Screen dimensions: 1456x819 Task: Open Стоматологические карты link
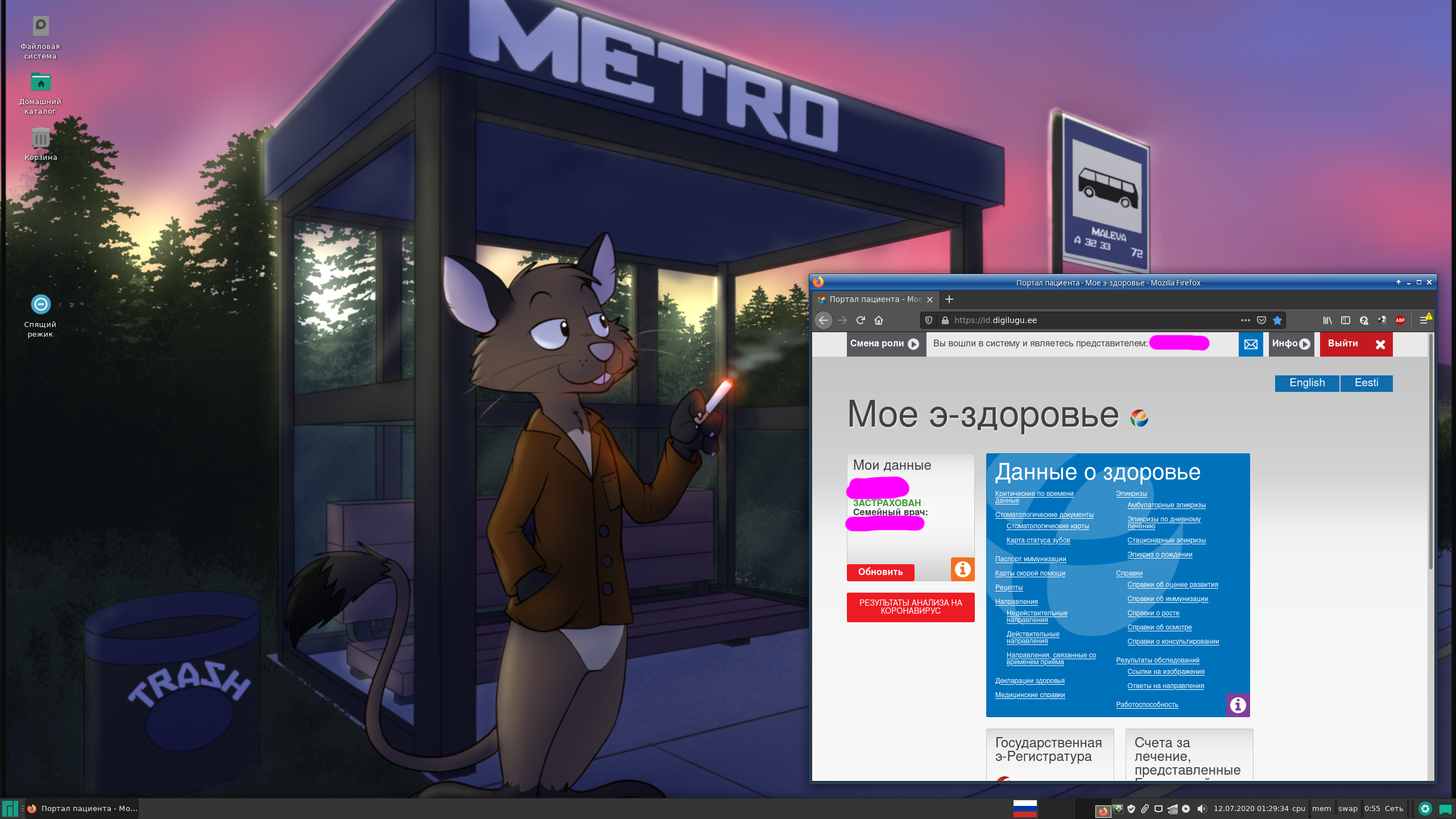[x=1048, y=526]
